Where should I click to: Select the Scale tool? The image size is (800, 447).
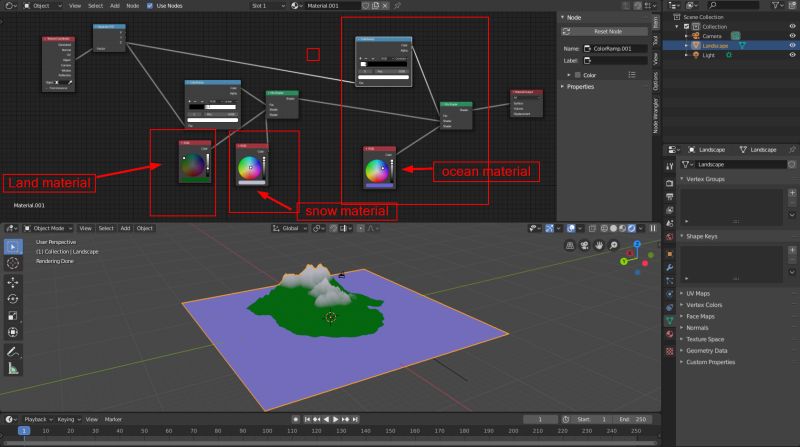pos(13,316)
